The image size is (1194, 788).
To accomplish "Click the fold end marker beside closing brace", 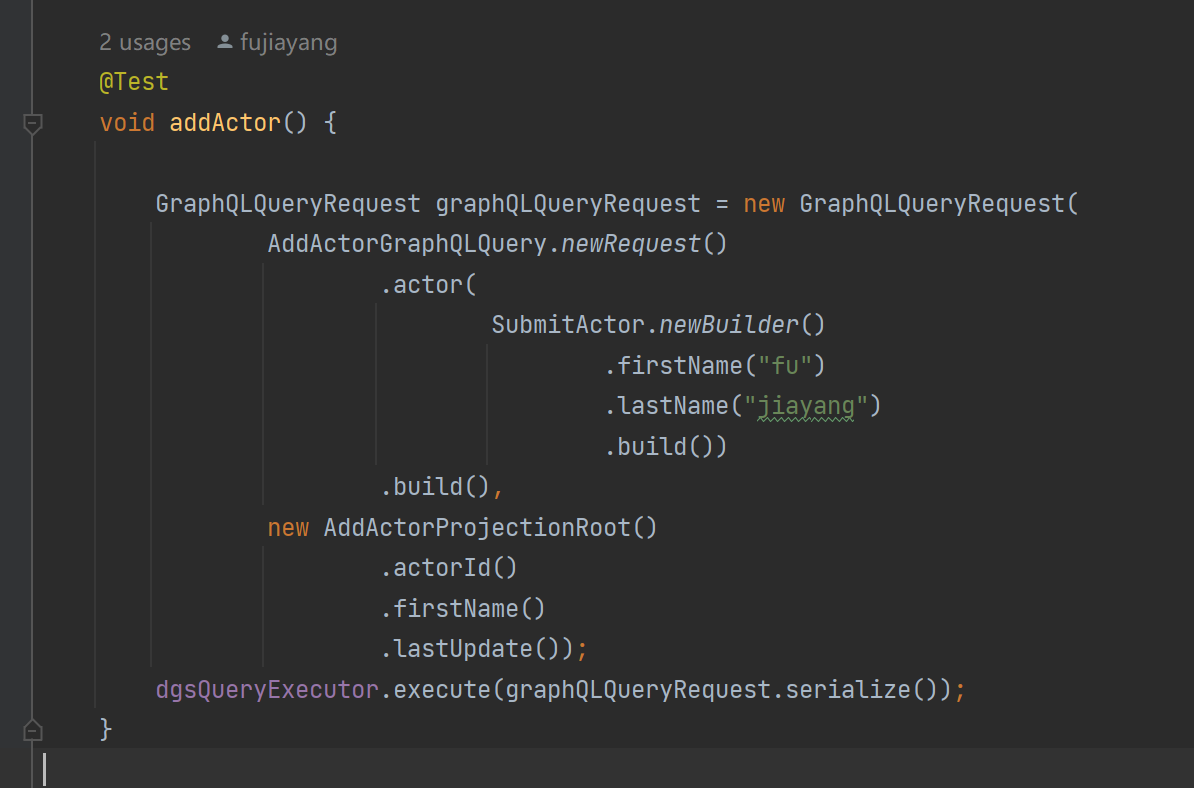I will coord(33,729).
